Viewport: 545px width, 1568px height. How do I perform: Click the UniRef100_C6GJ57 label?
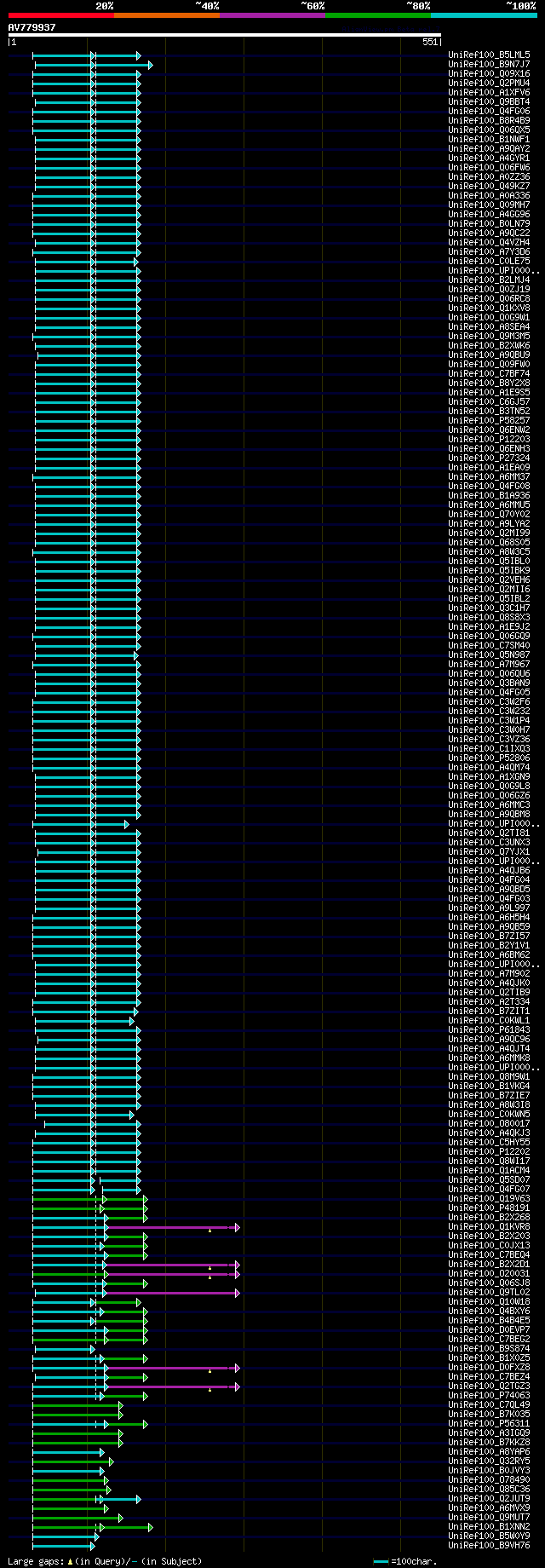pos(489,401)
